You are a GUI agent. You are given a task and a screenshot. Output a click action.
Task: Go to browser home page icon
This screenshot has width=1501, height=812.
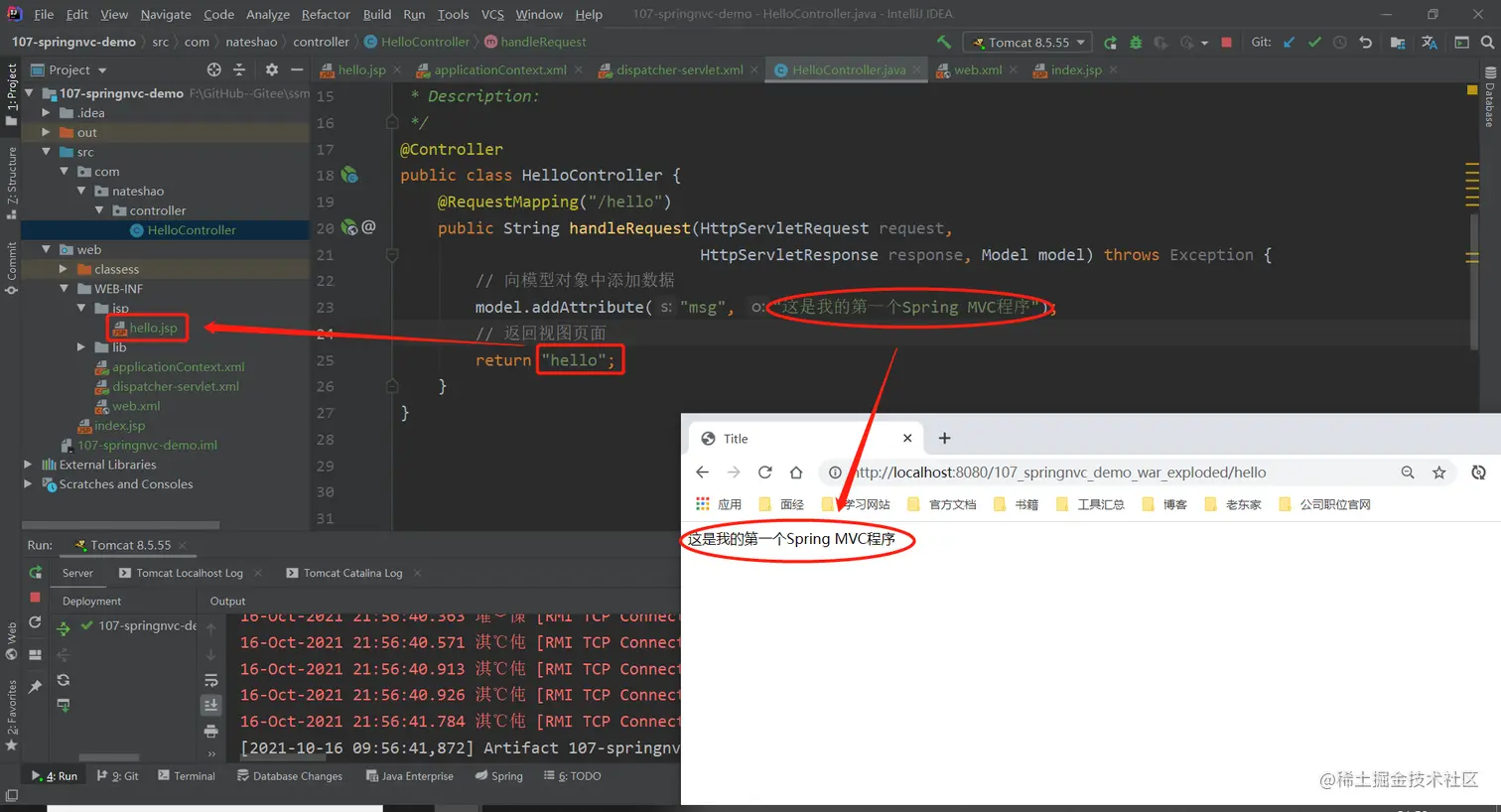coord(796,473)
